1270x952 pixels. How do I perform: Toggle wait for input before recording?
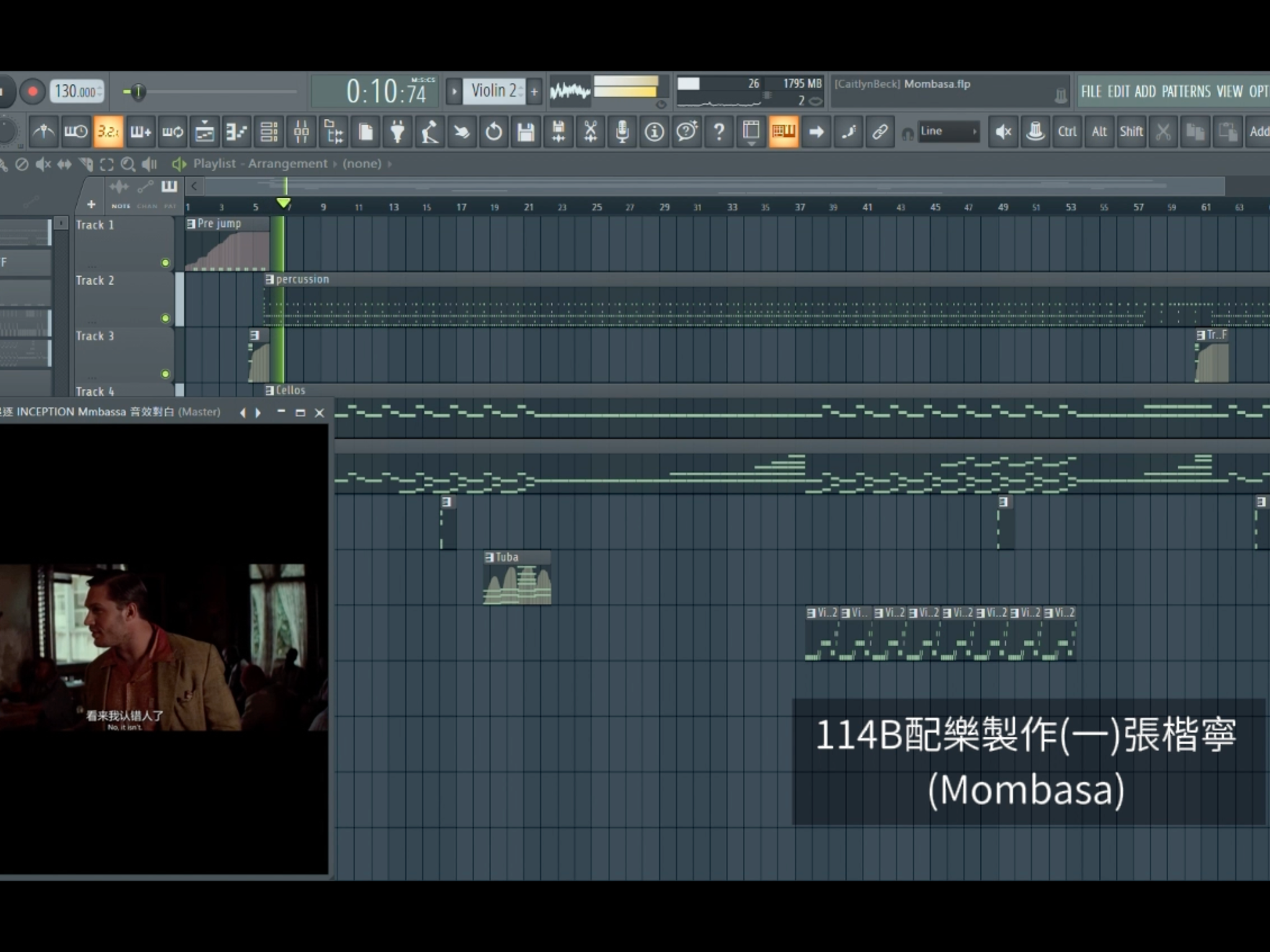coord(76,131)
